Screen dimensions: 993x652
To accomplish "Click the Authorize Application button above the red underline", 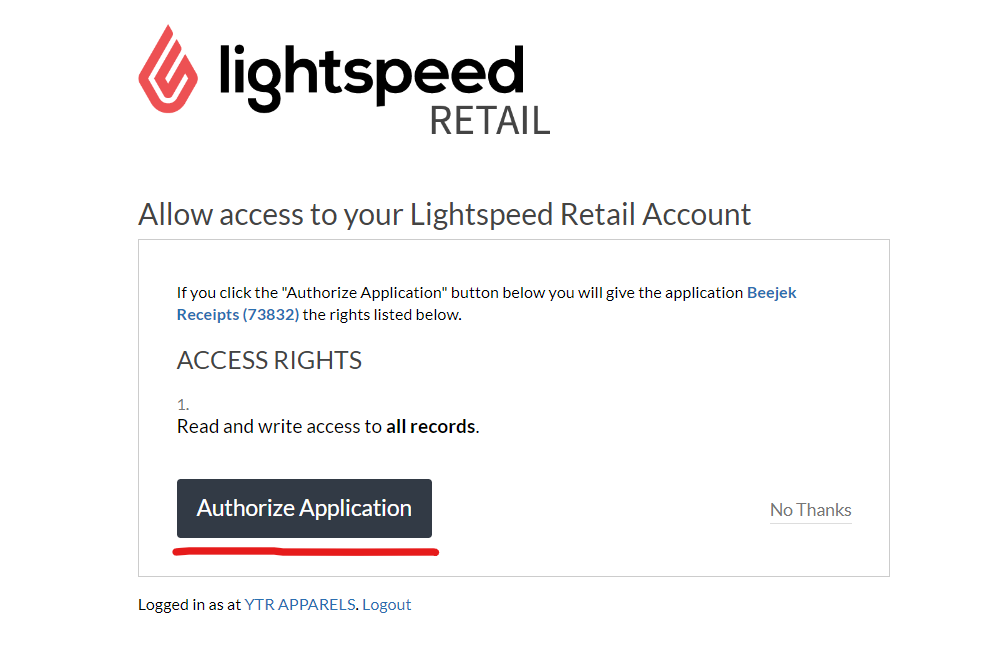I will [x=304, y=508].
